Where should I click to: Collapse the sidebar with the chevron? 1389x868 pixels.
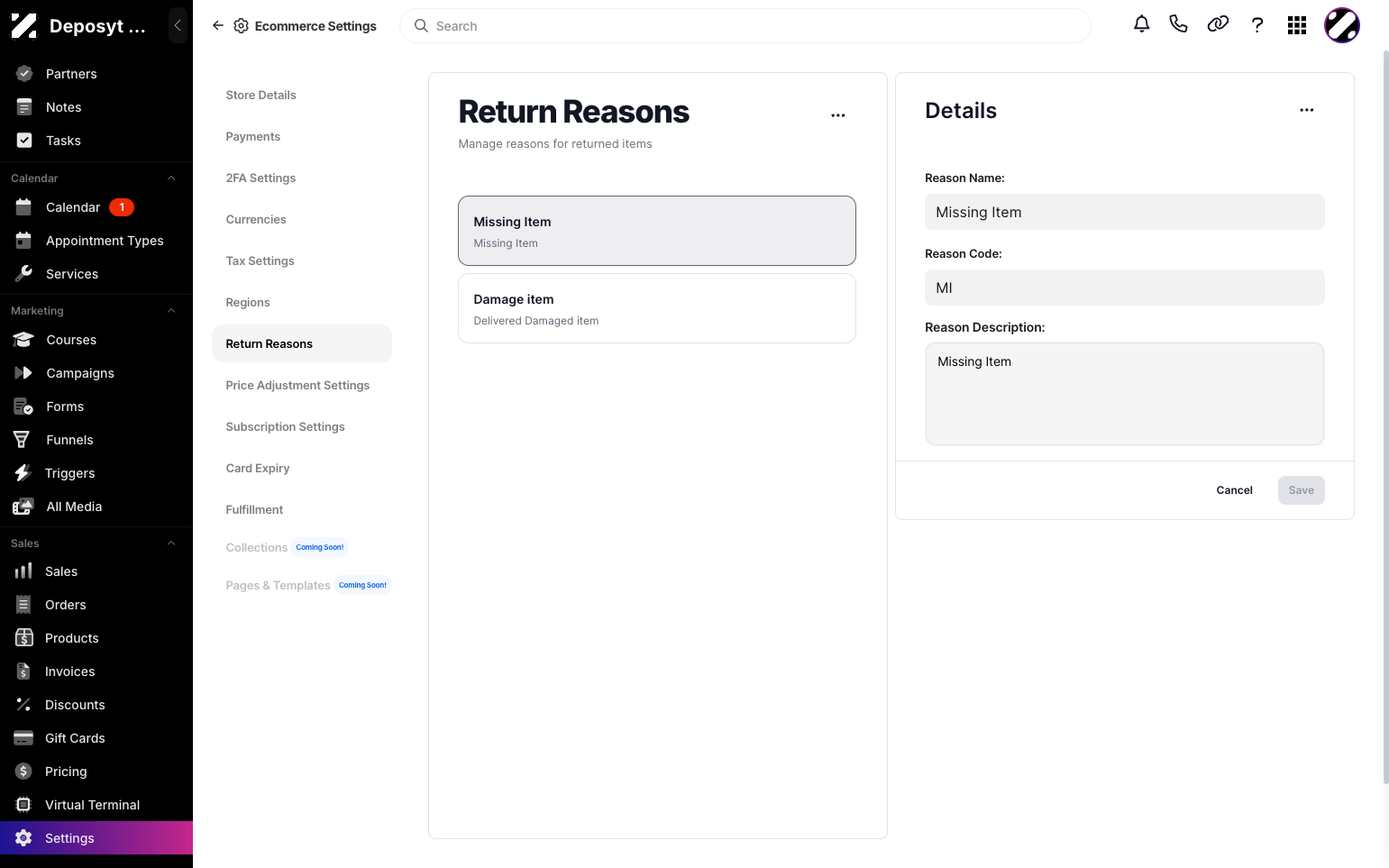pos(178,25)
